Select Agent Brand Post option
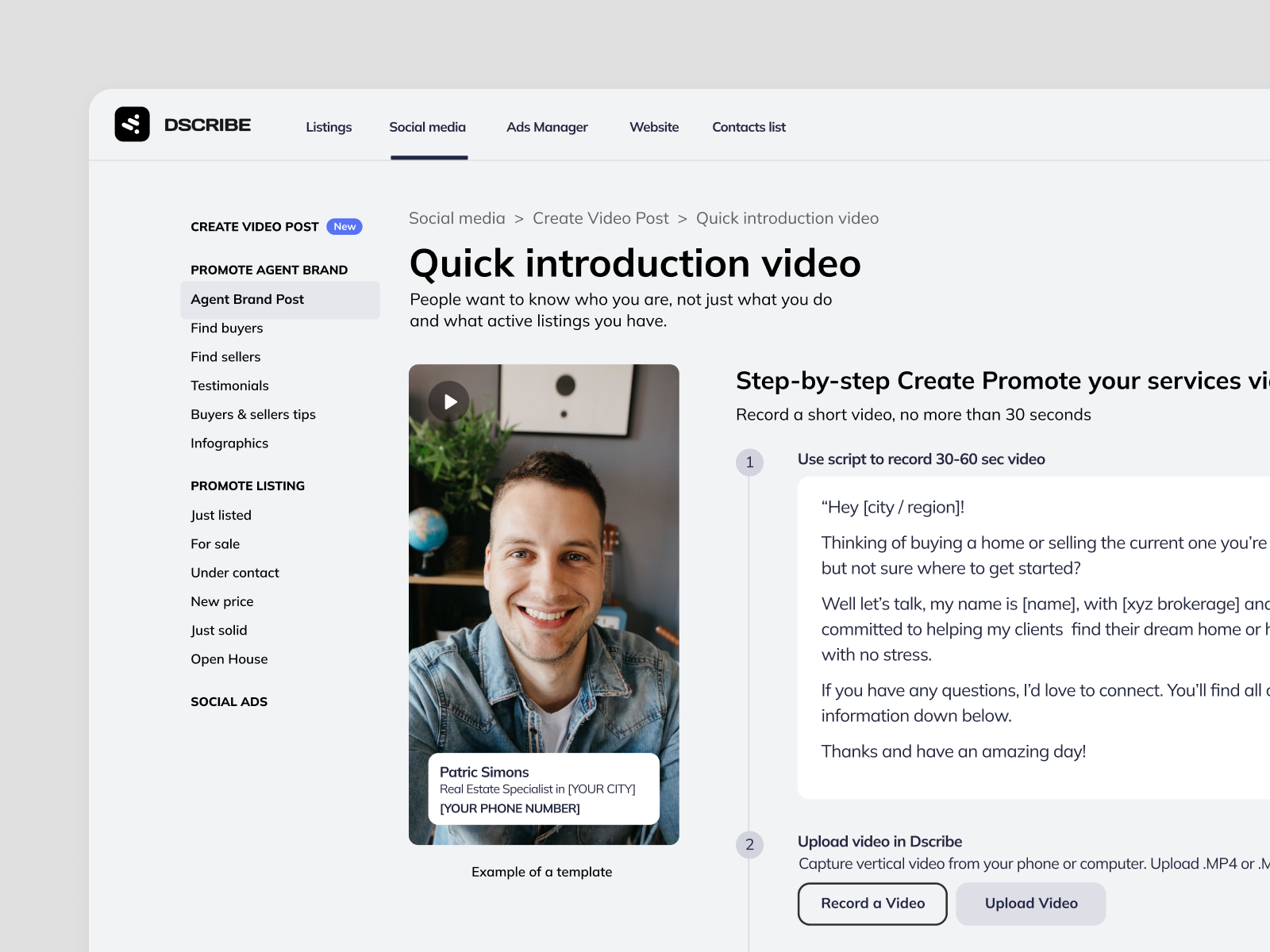The image size is (1270, 952). (247, 299)
